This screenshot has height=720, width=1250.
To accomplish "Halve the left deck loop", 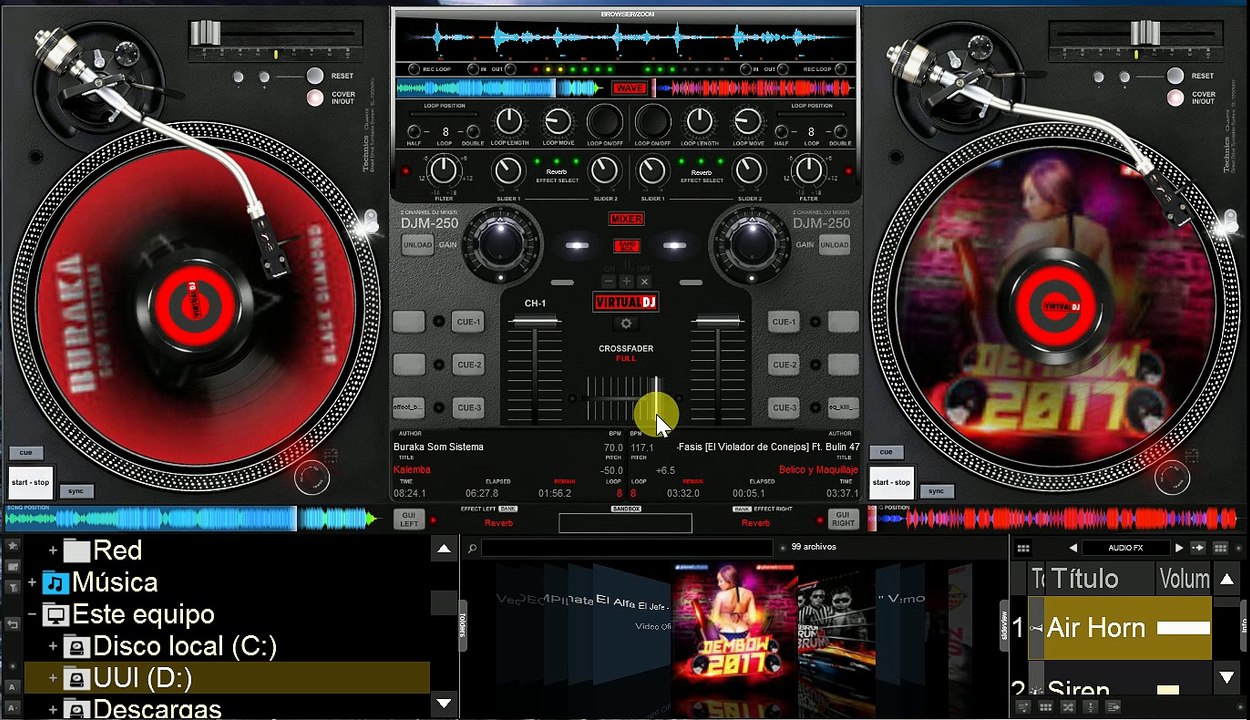I will [414, 132].
